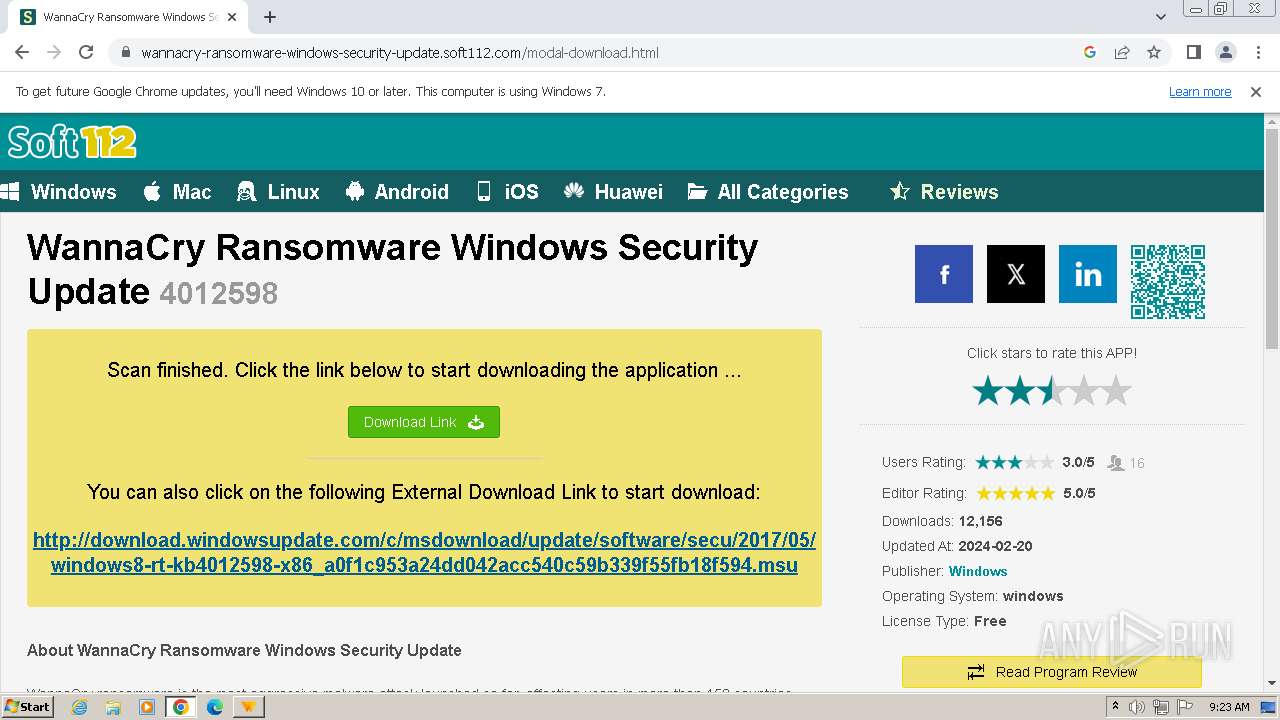Rate the app five stars
Screen dimensions: 1280x720
pos(1116,391)
